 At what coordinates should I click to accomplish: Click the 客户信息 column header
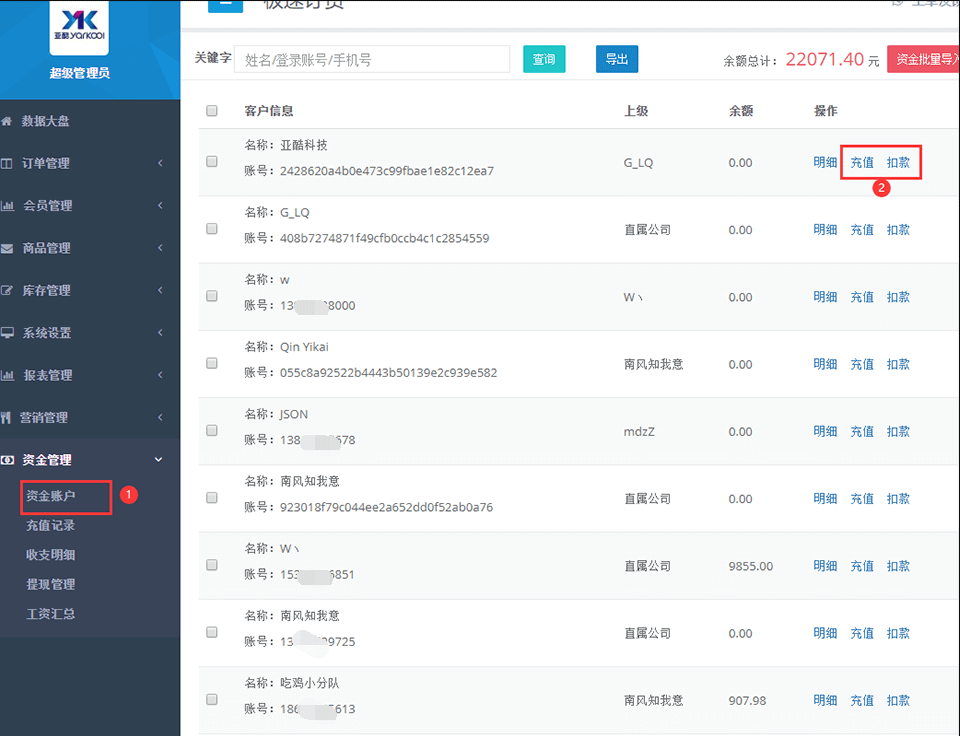tap(269, 111)
